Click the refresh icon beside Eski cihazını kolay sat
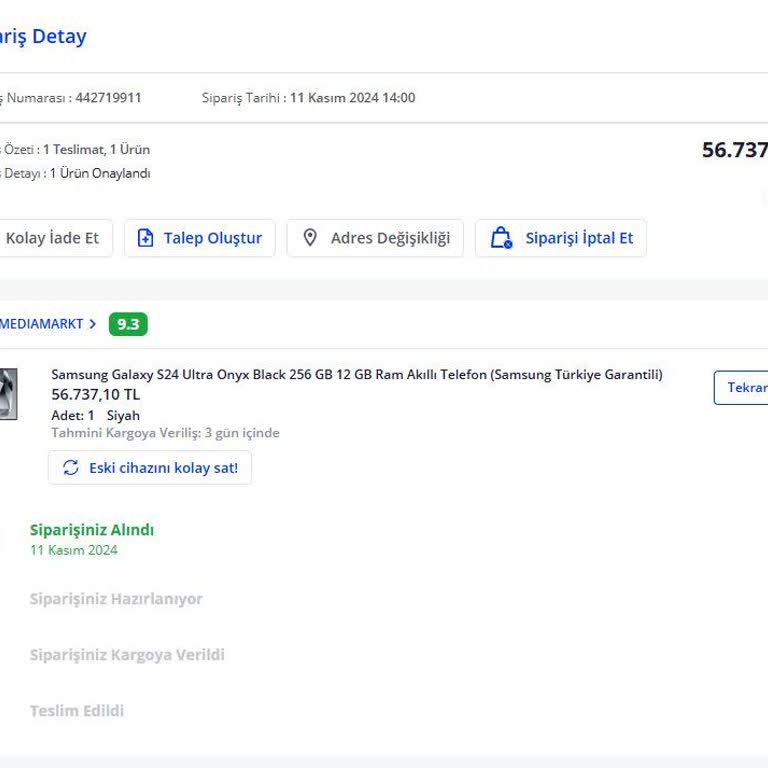 click(70, 468)
